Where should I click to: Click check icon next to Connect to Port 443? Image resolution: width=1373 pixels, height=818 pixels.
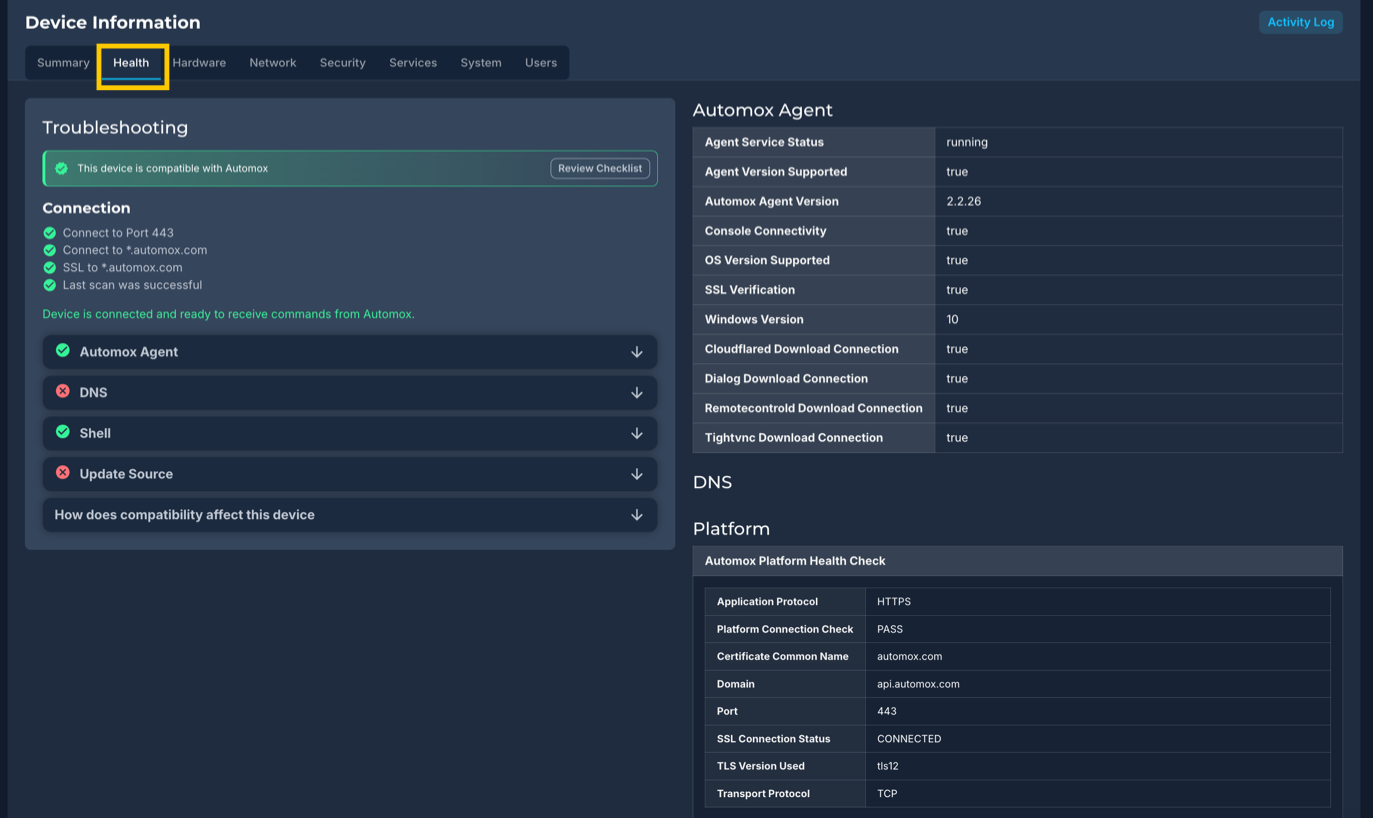50,233
